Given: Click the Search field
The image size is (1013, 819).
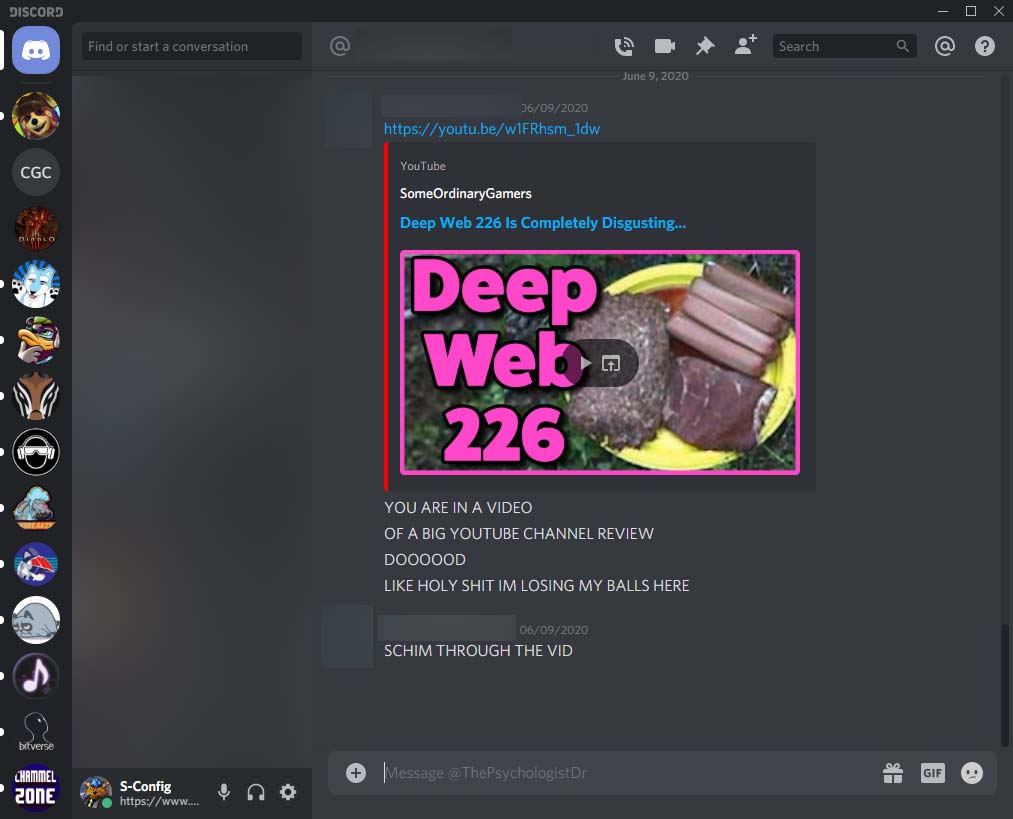Looking at the screenshot, I should (x=844, y=46).
